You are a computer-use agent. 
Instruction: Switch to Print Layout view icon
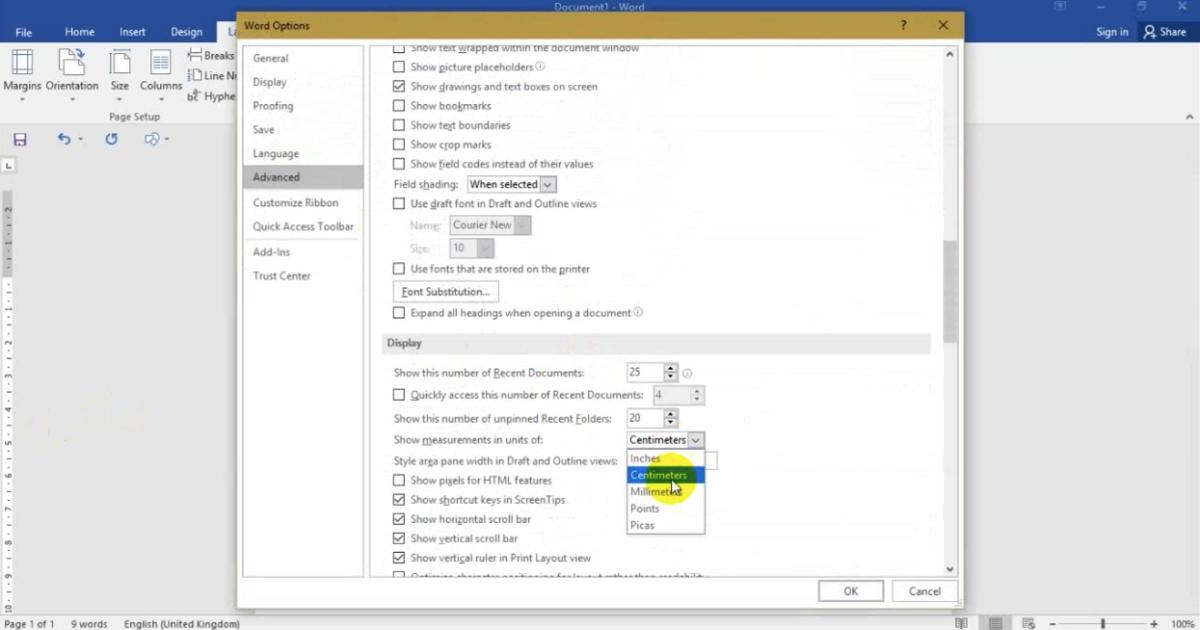click(996, 623)
